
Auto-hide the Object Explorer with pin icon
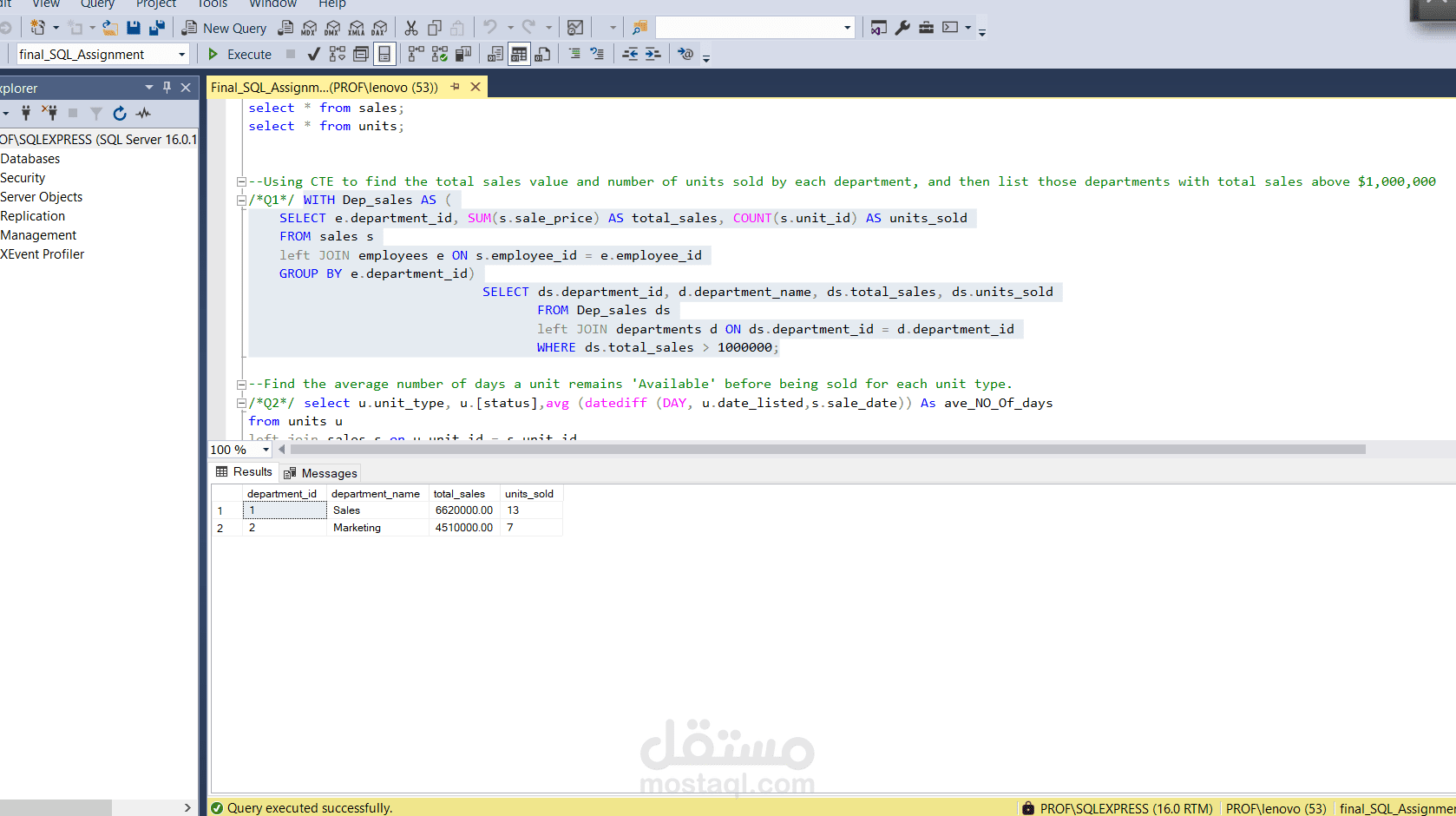point(167,87)
